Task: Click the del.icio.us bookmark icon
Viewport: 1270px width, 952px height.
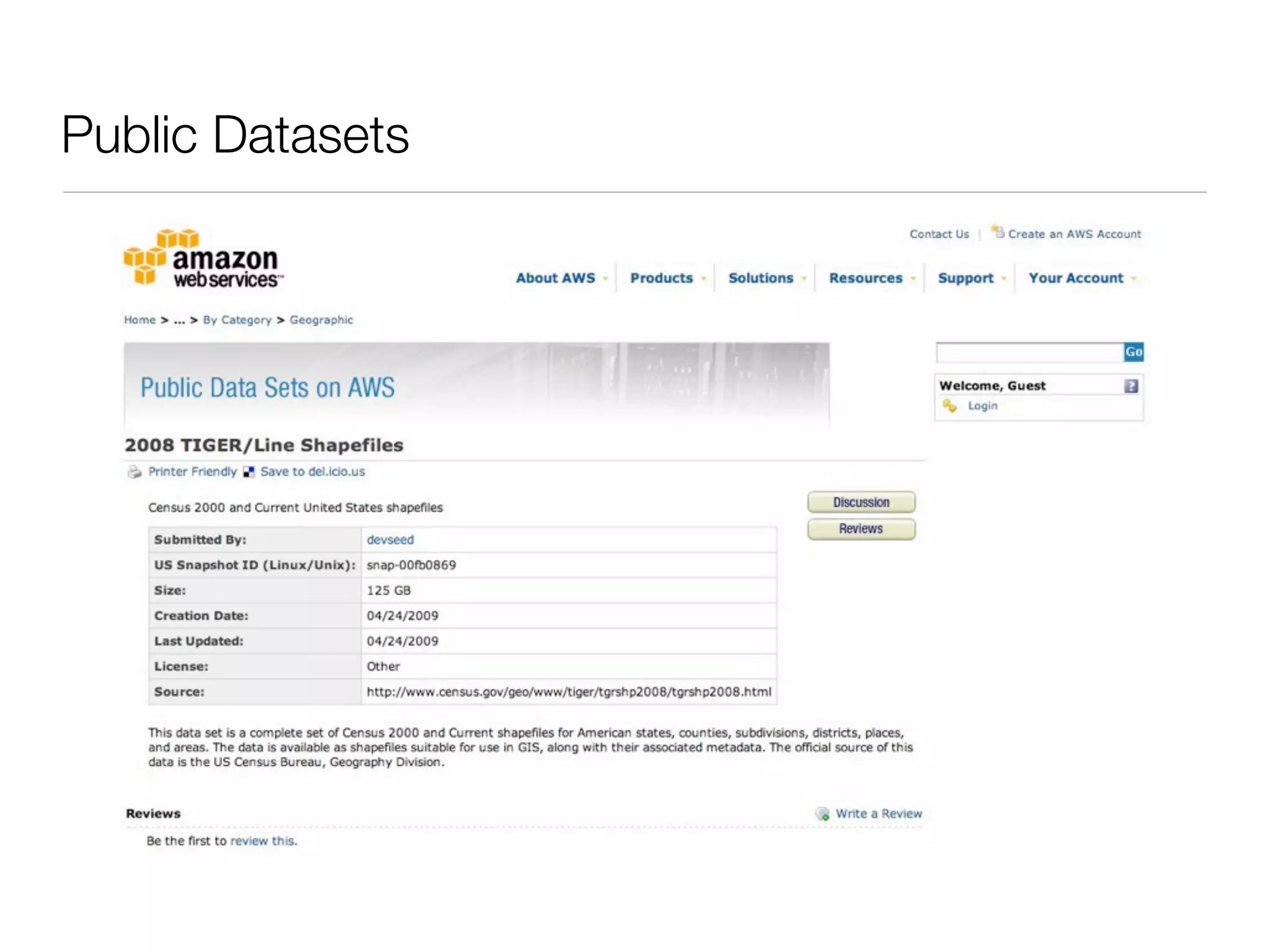Action: click(249, 472)
